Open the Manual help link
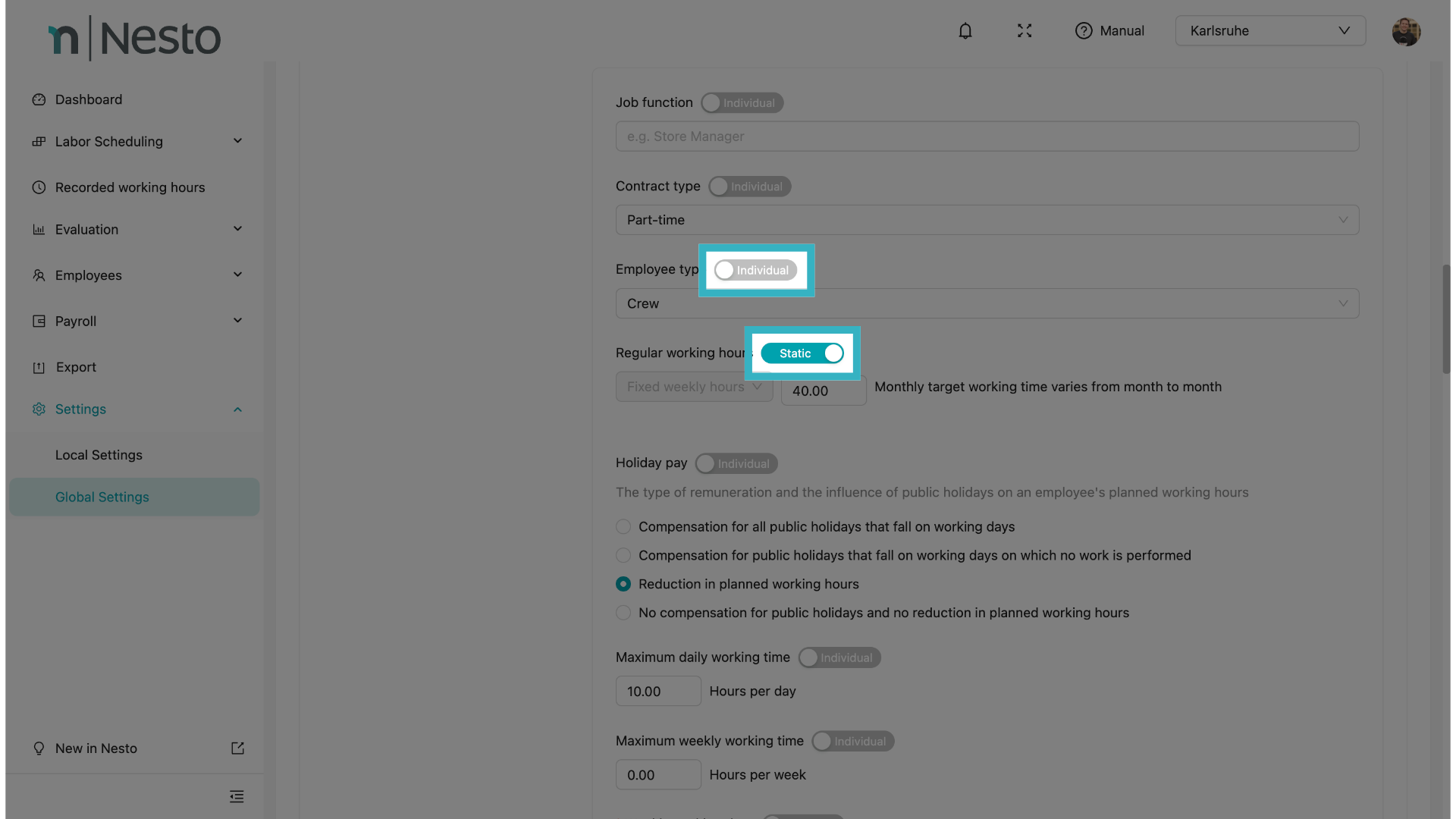This screenshot has height=819, width=1456. point(1109,31)
